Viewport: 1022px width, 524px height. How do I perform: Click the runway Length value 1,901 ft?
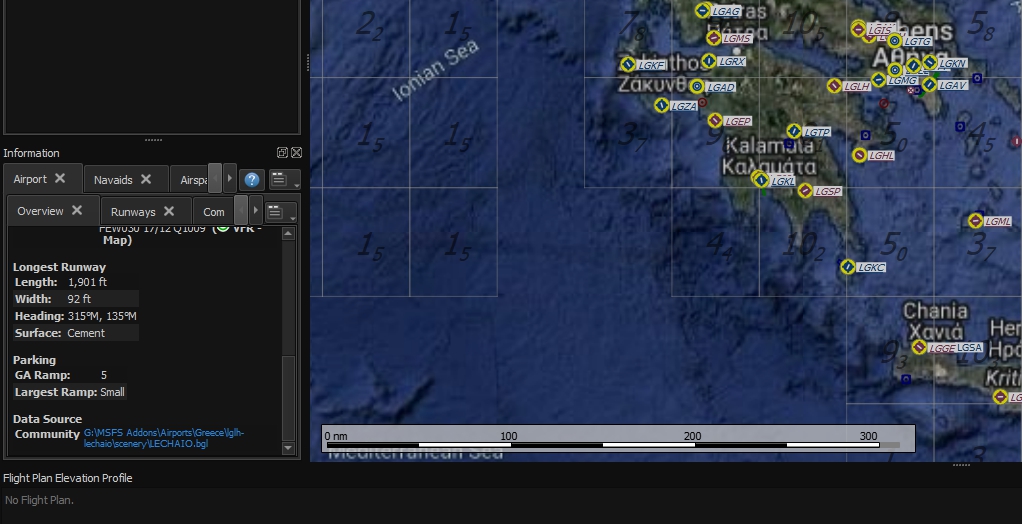[x=87, y=282]
